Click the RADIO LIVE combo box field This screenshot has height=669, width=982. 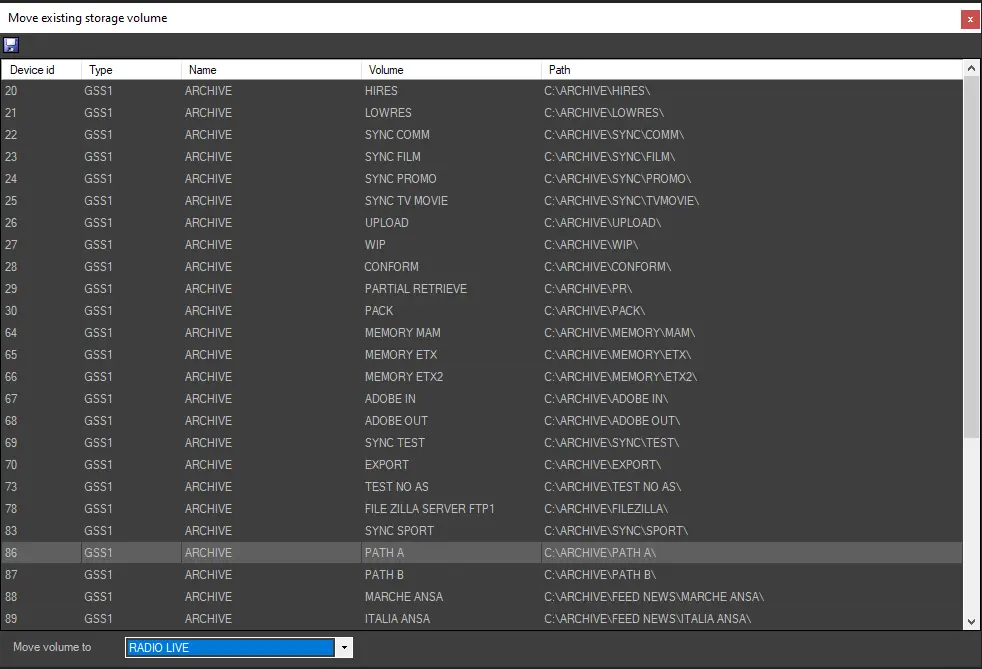(230, 648)
